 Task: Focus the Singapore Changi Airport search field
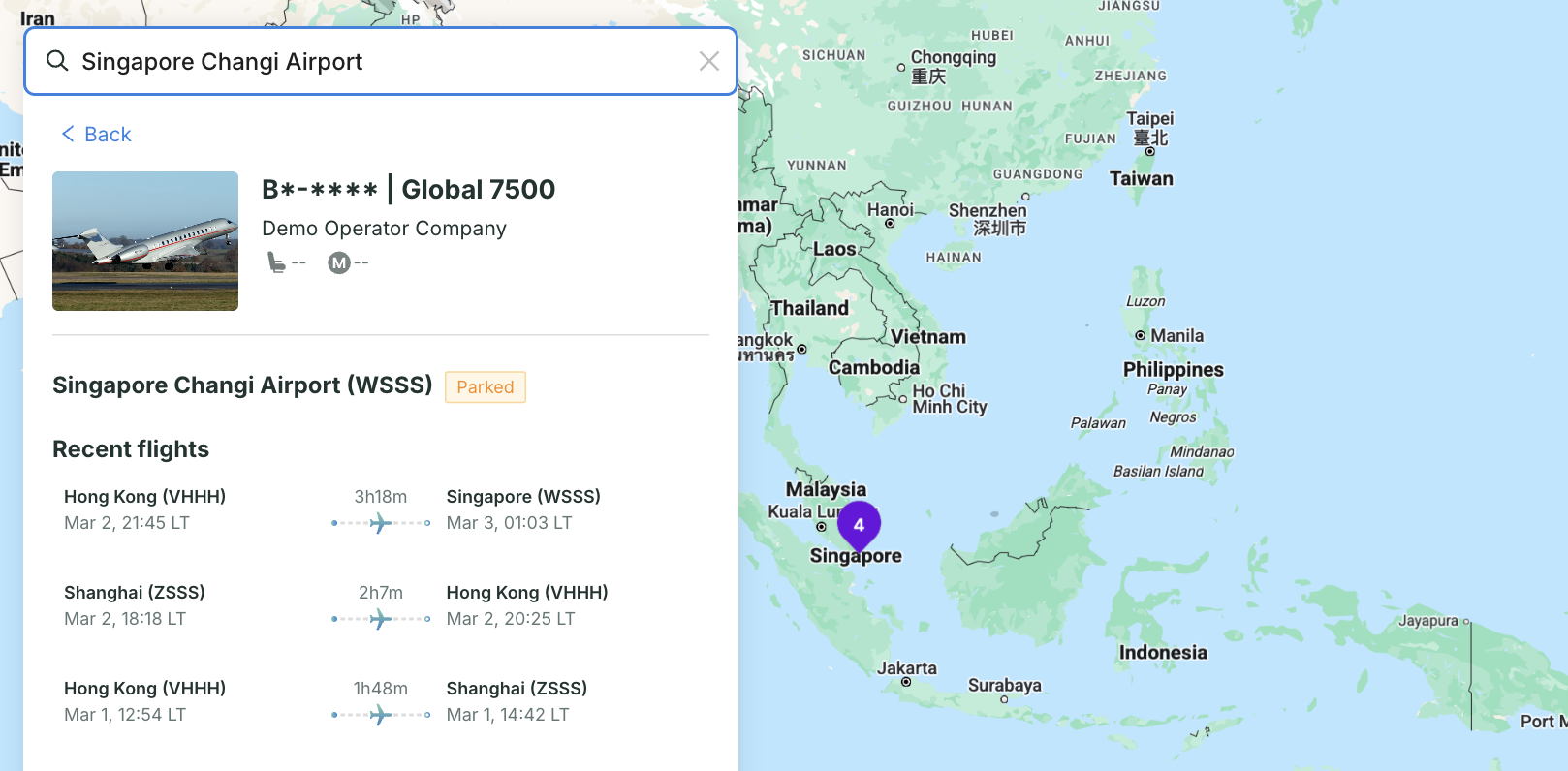[381, 61]
